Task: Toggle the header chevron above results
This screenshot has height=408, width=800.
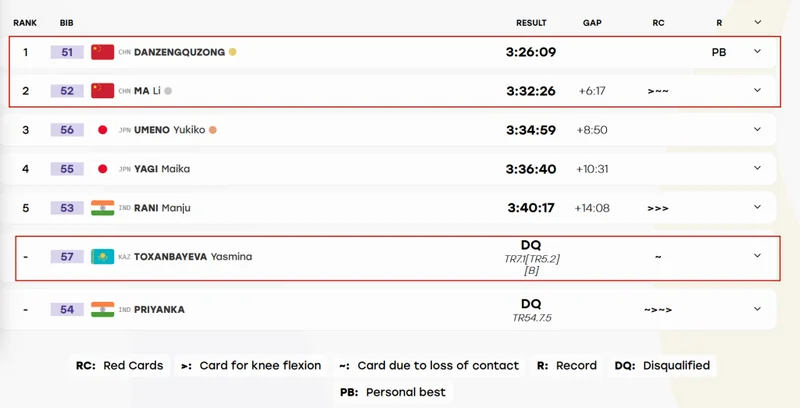Action: [x=758, y=22]
